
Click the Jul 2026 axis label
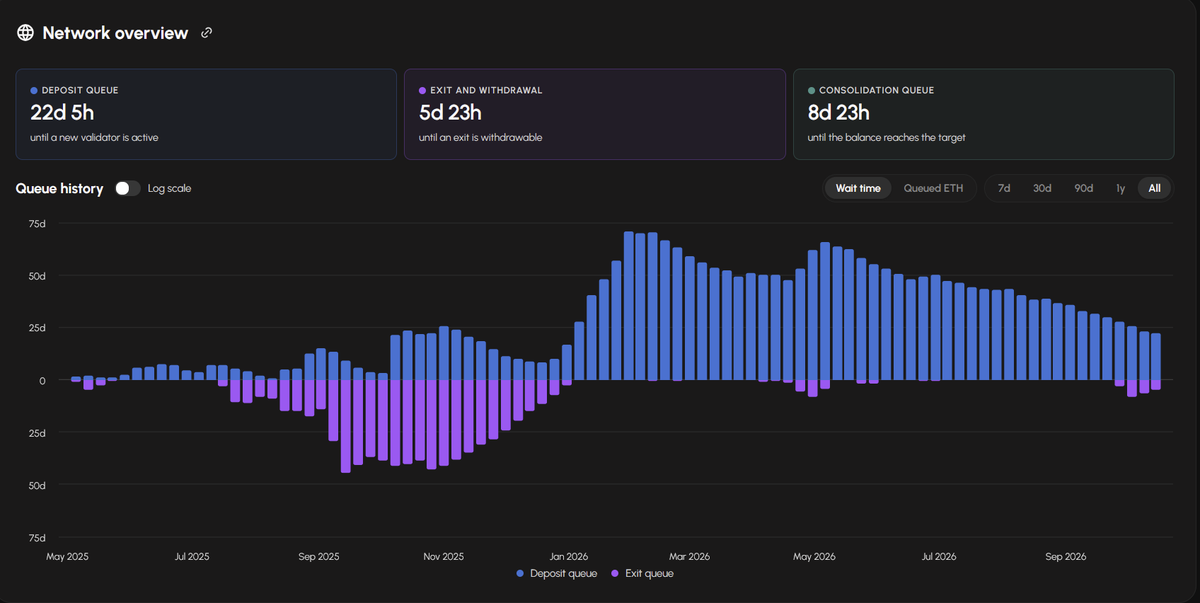pos(939,556)
